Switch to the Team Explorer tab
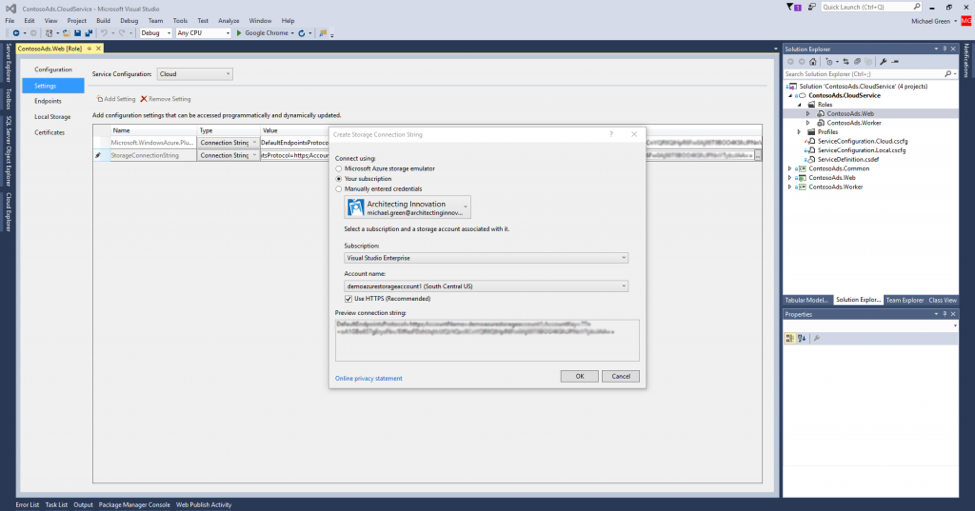This screenshot has width=975, height=511. click(904, 300)
